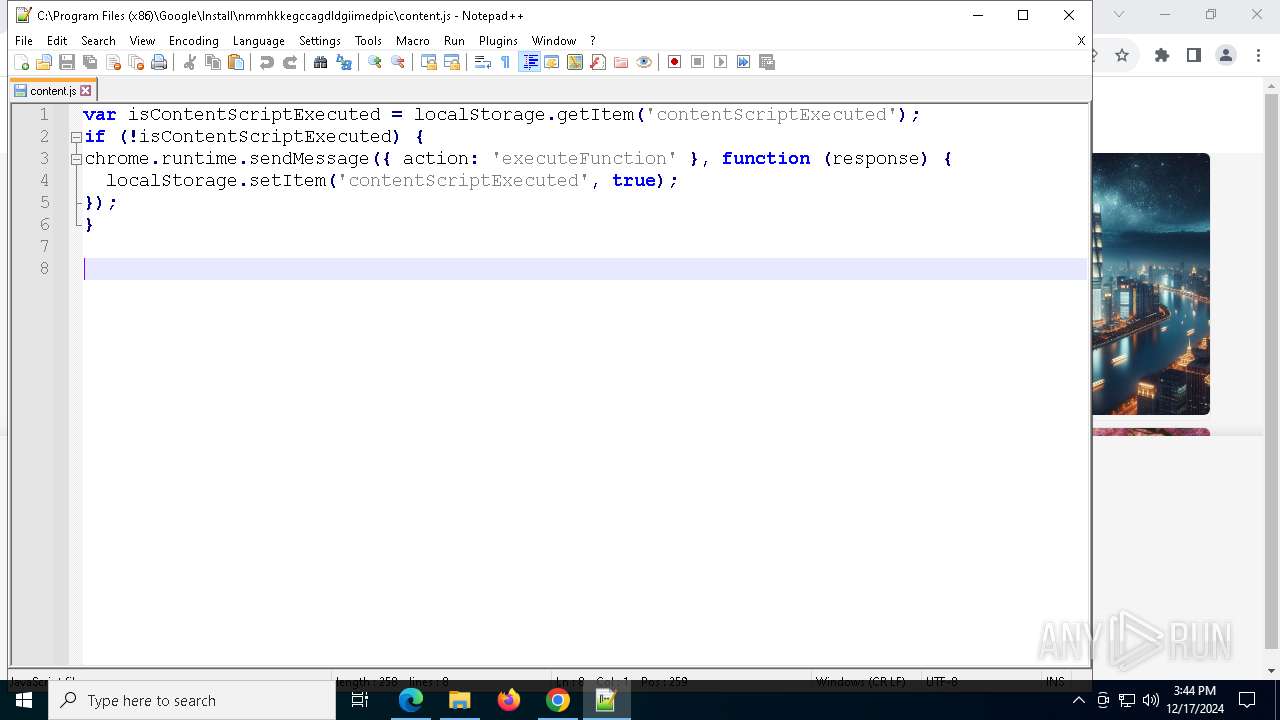Click the Cut scissors icon
1280x720 pixels.
coord(190,62)
